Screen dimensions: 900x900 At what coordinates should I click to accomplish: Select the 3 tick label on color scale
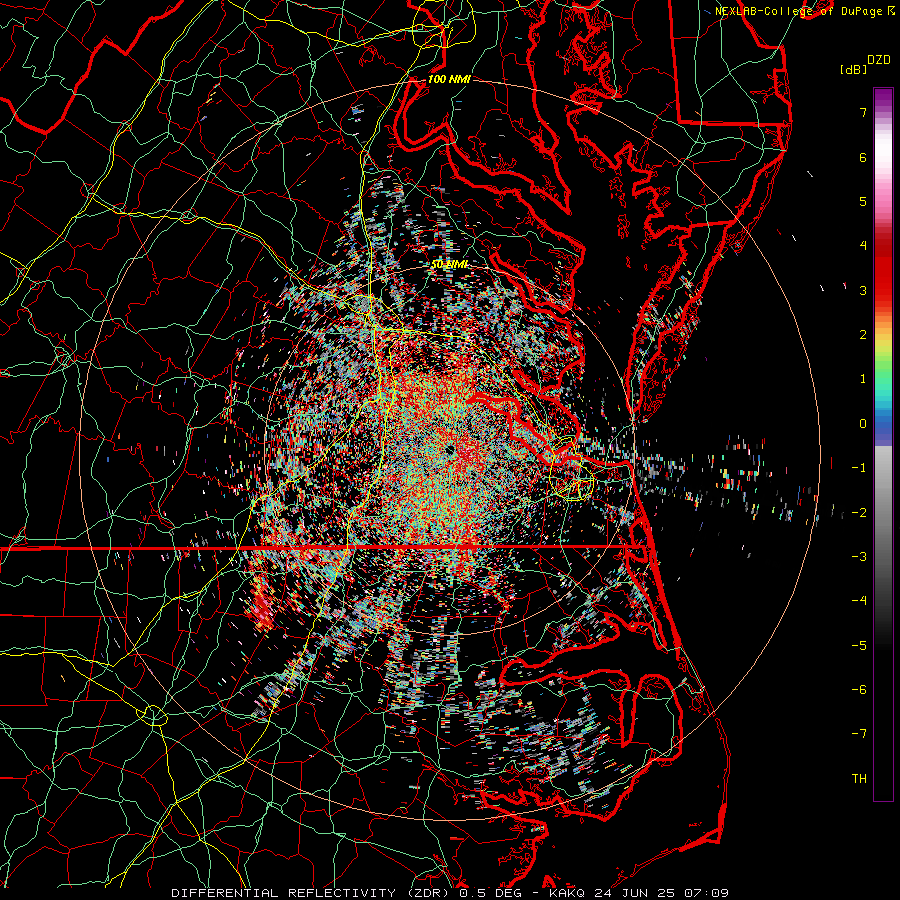pyautogui.click(x=863, y=290)
